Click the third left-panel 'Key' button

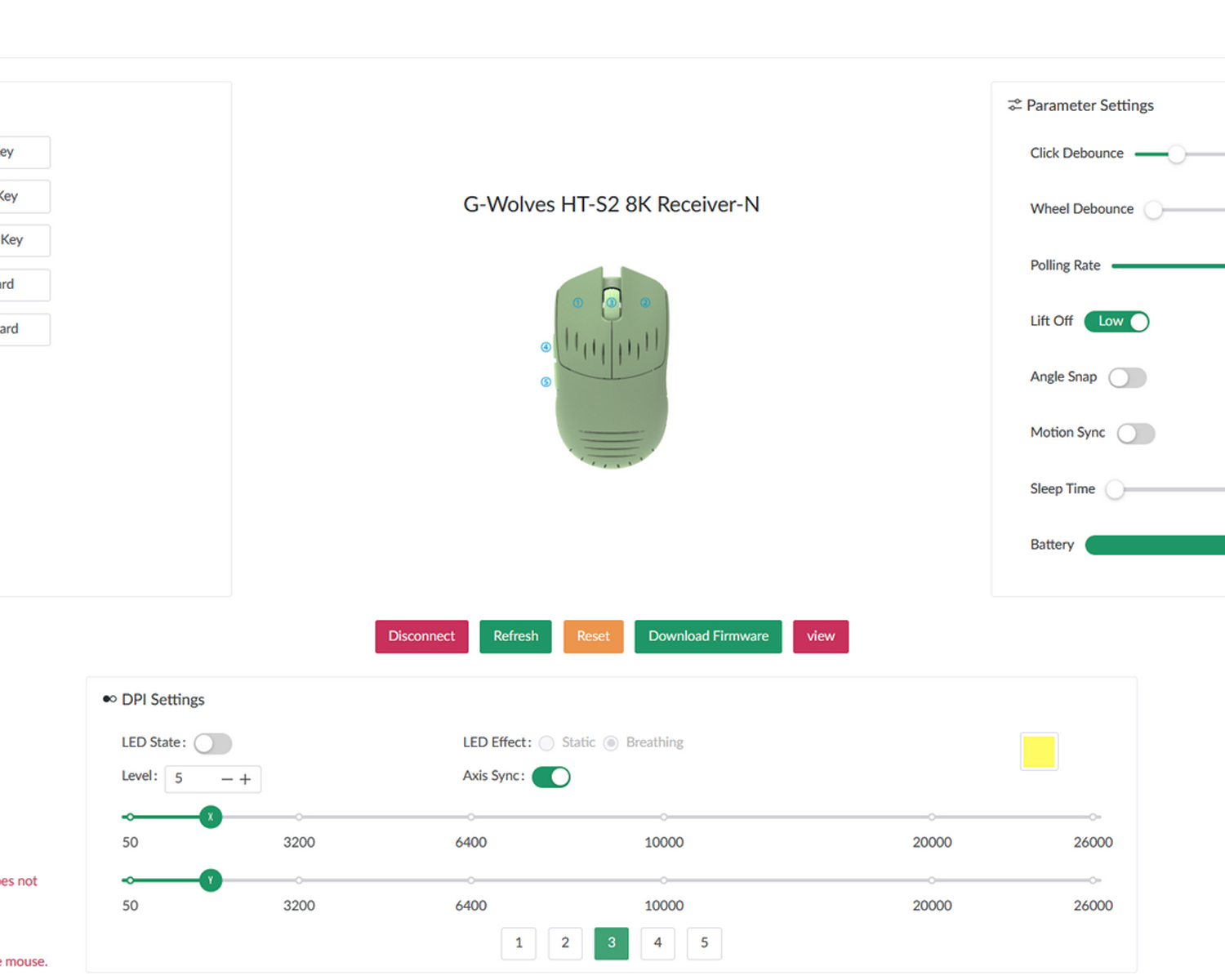pos(24,240)
